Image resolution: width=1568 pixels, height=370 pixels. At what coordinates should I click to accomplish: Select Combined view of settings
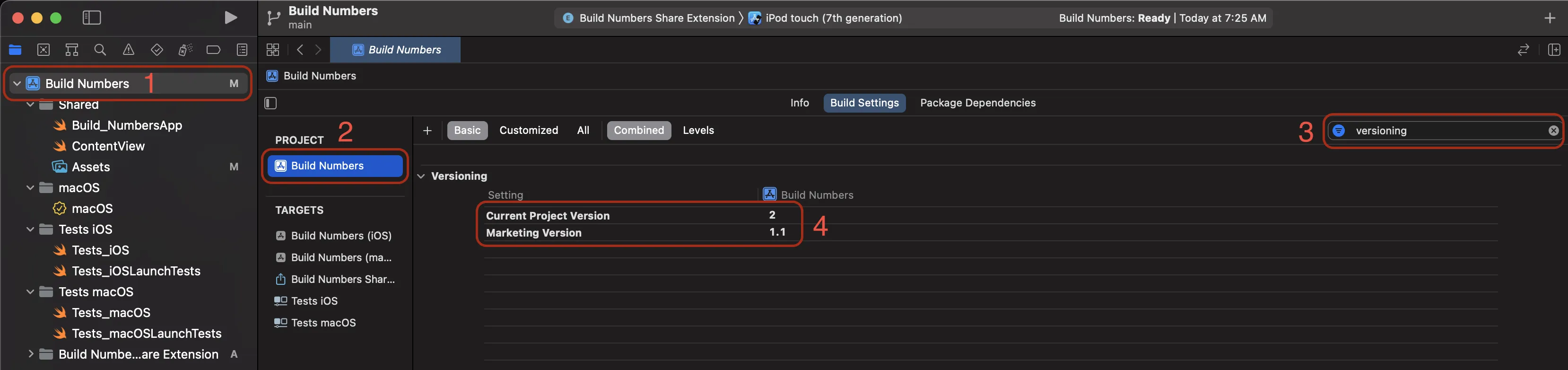(639, 131)
